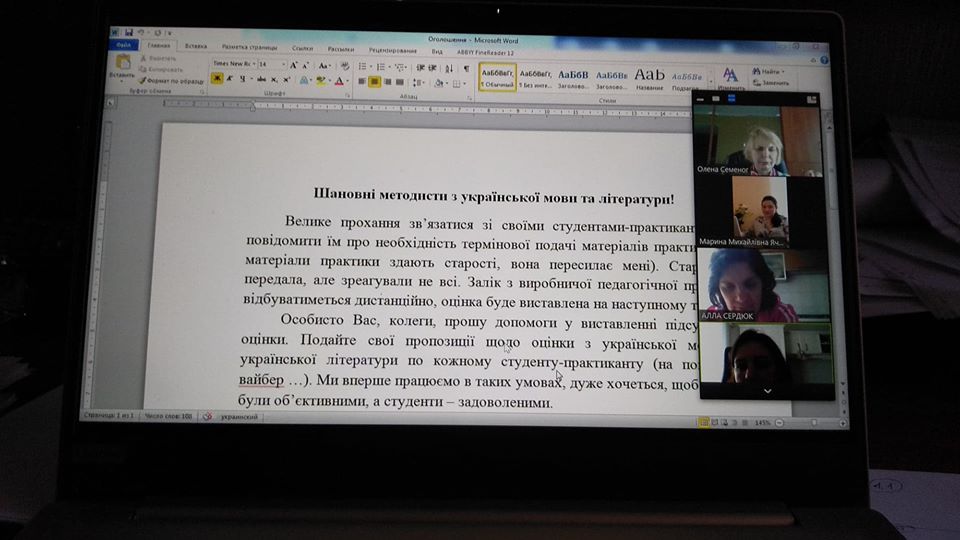Toggle italic formatting button
This screenshot has height=540, width=960.
(x=231, y=79)
